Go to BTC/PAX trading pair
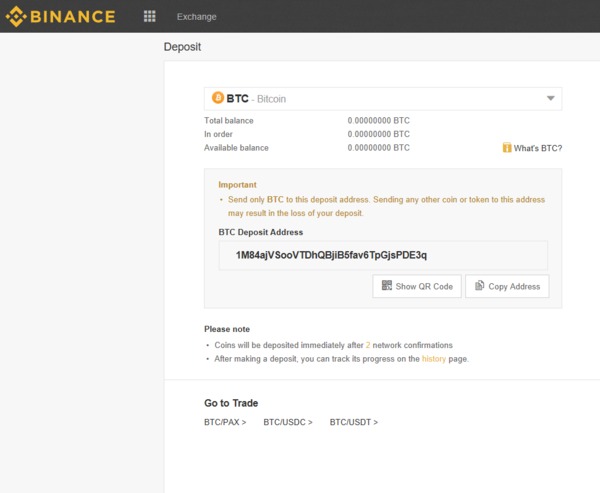 (225, 422)
